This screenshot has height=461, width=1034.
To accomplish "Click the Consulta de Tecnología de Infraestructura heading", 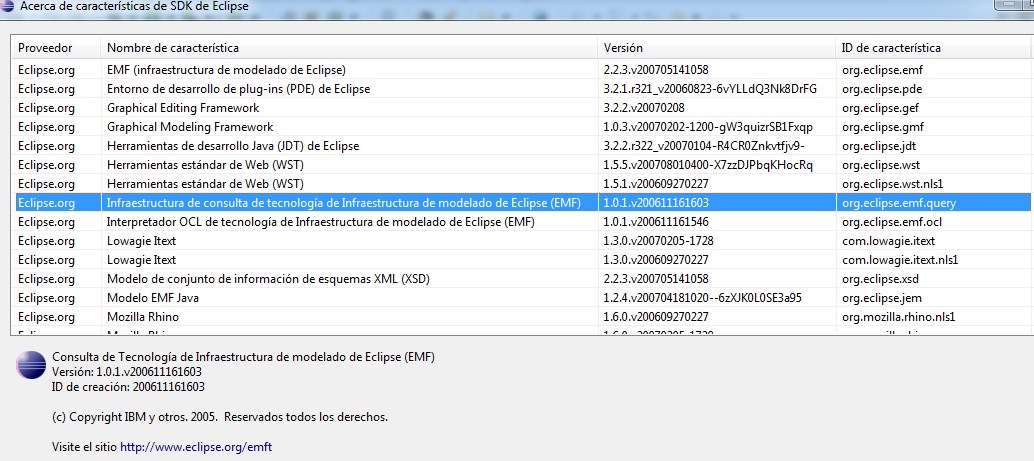I will coord(243,357).
